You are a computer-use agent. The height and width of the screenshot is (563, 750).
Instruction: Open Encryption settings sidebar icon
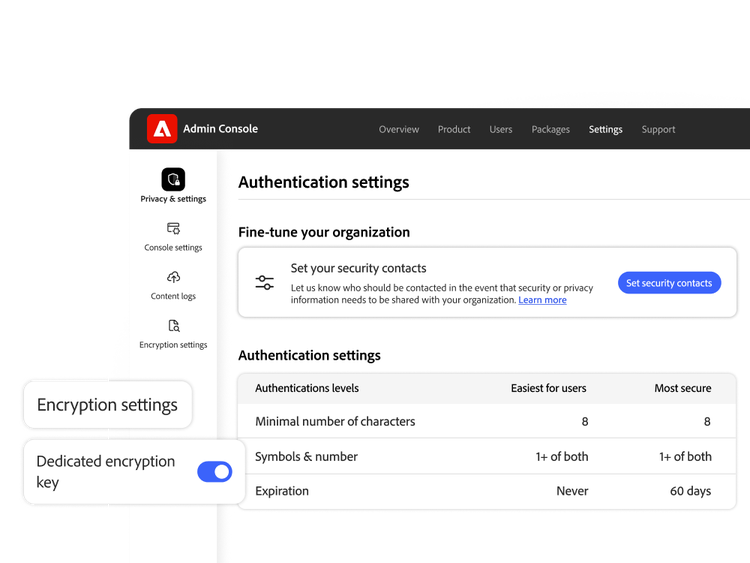[x=174, y=326]
